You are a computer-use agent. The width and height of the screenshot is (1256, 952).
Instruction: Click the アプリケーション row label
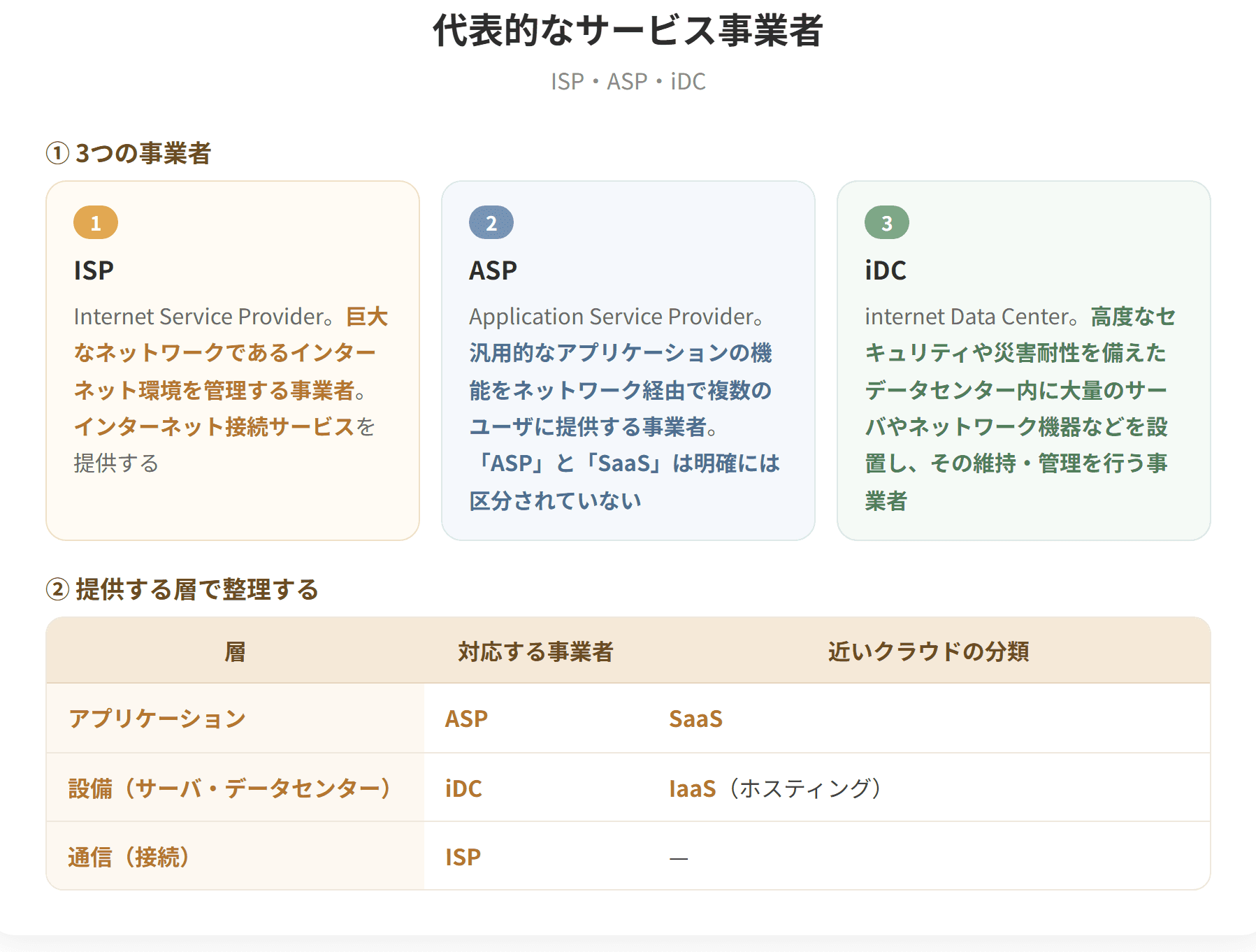pos(157,719)
